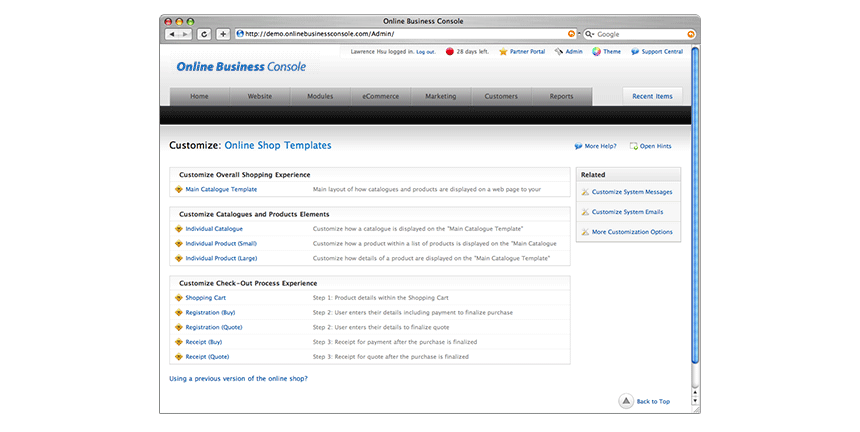
Task: Open the Theme color wheel icon
Action: pyautogui.click(x=596, y=51)
